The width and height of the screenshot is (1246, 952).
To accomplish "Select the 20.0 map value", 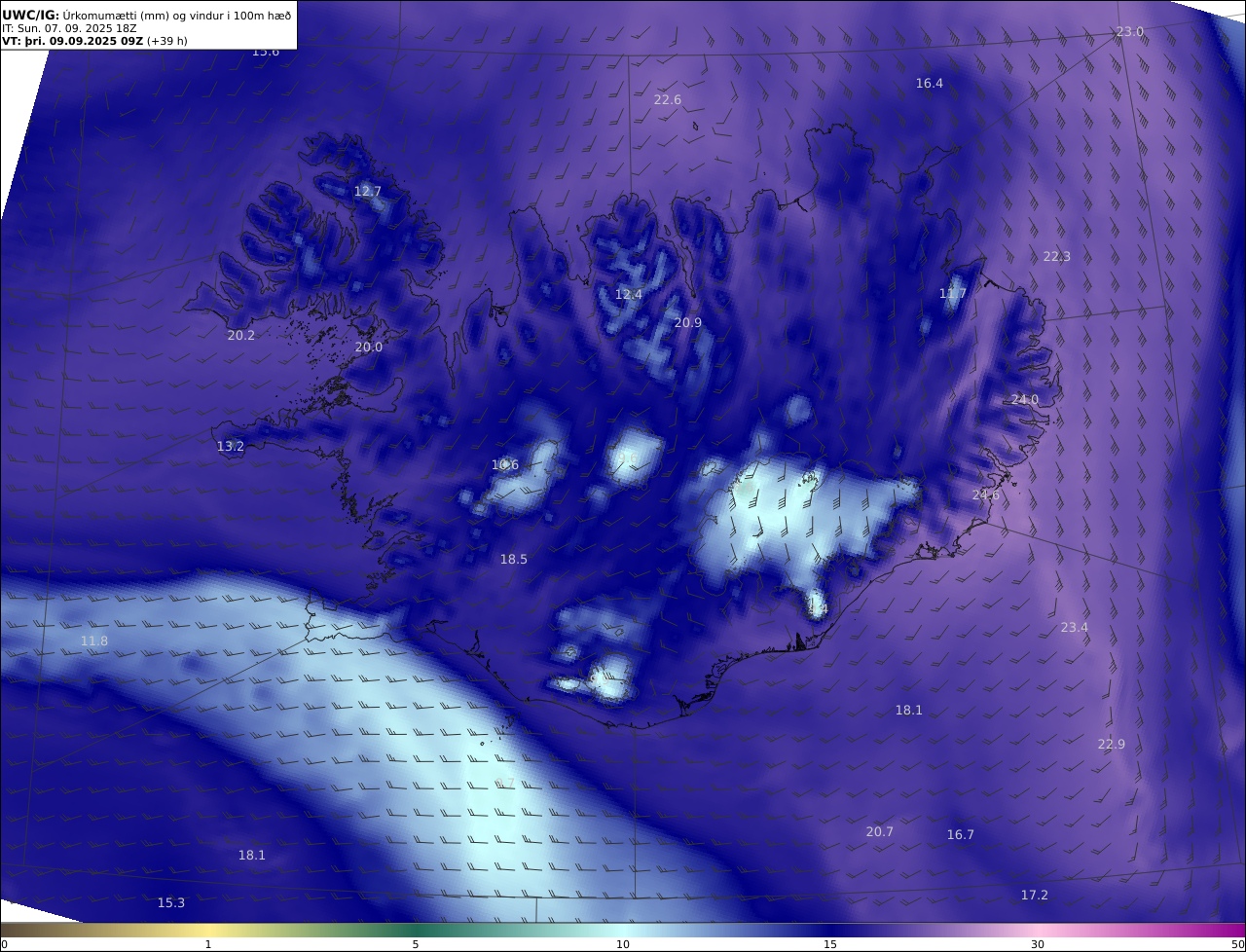I will (368, 348).
